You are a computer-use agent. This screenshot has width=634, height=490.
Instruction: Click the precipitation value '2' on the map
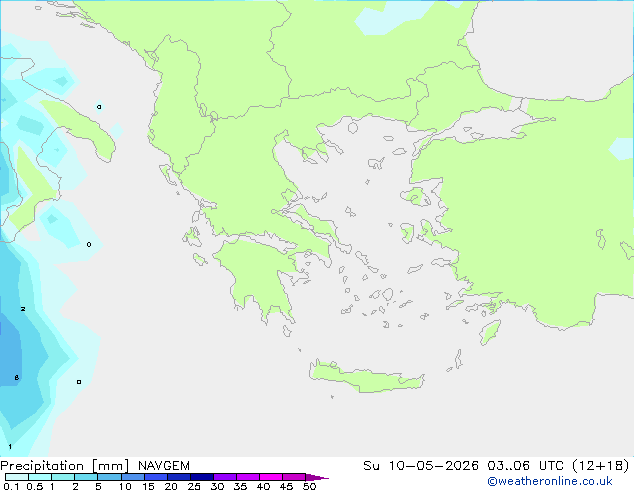[23, 309]
